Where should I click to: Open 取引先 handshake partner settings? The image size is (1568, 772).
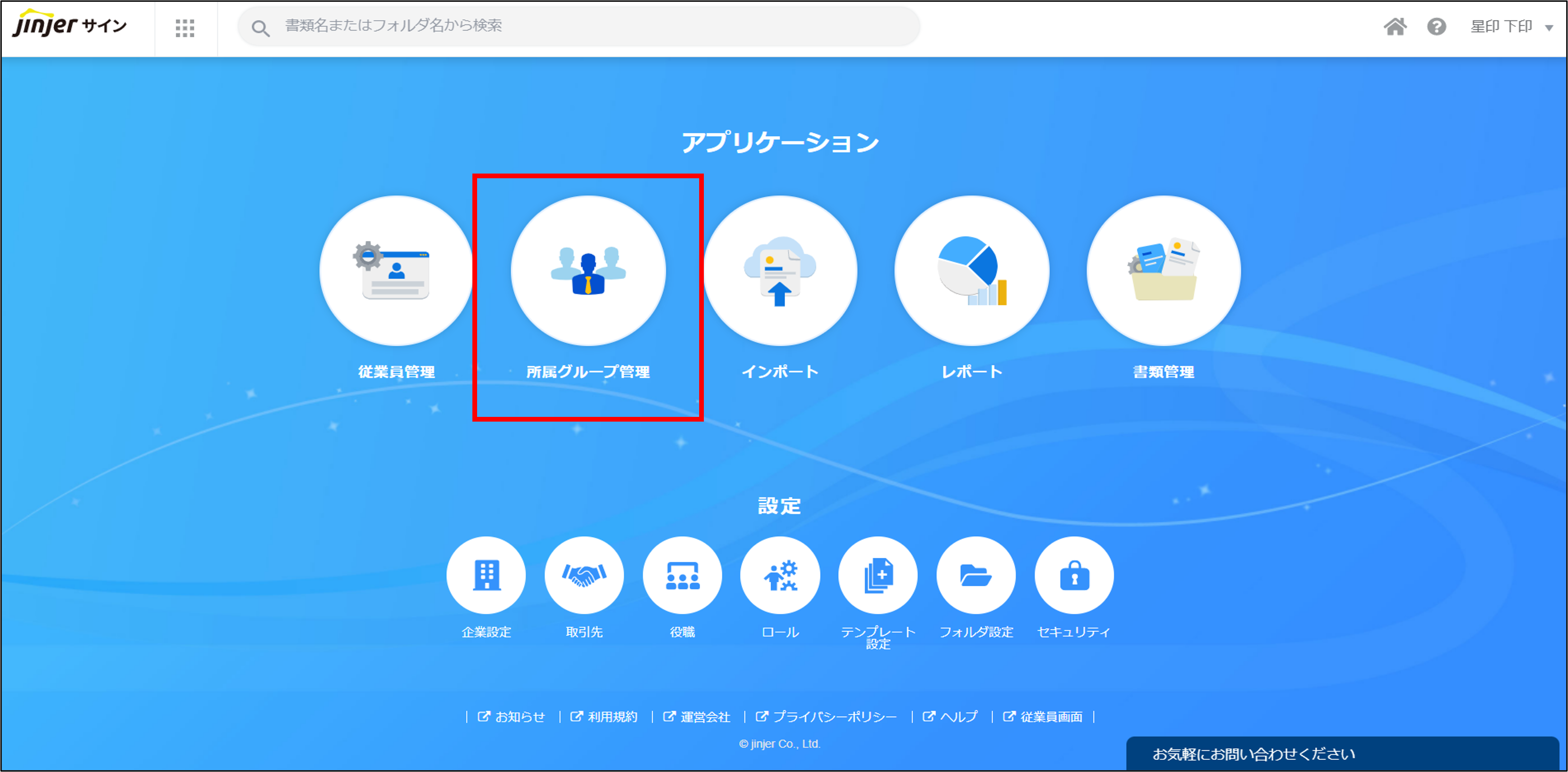[584, 575]
